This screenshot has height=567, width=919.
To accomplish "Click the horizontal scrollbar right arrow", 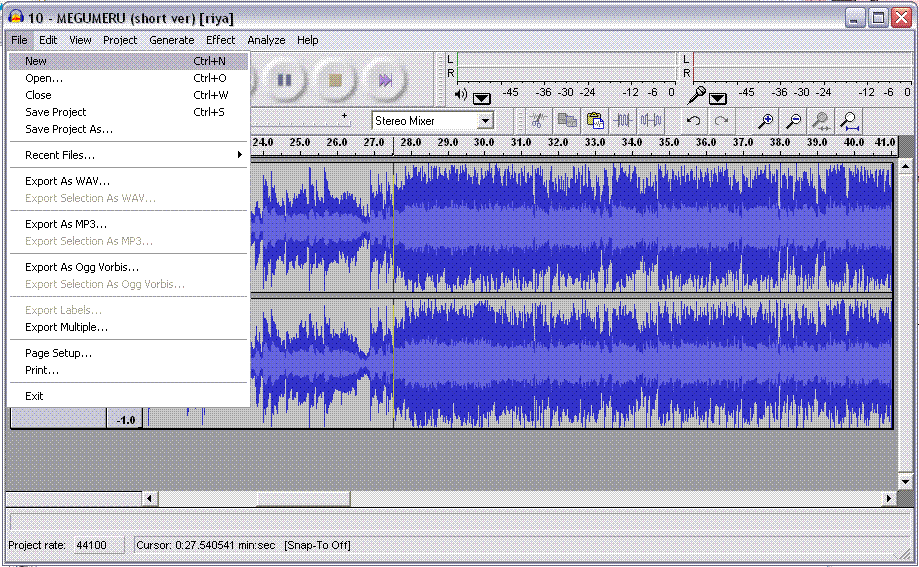I will point(889,498).
